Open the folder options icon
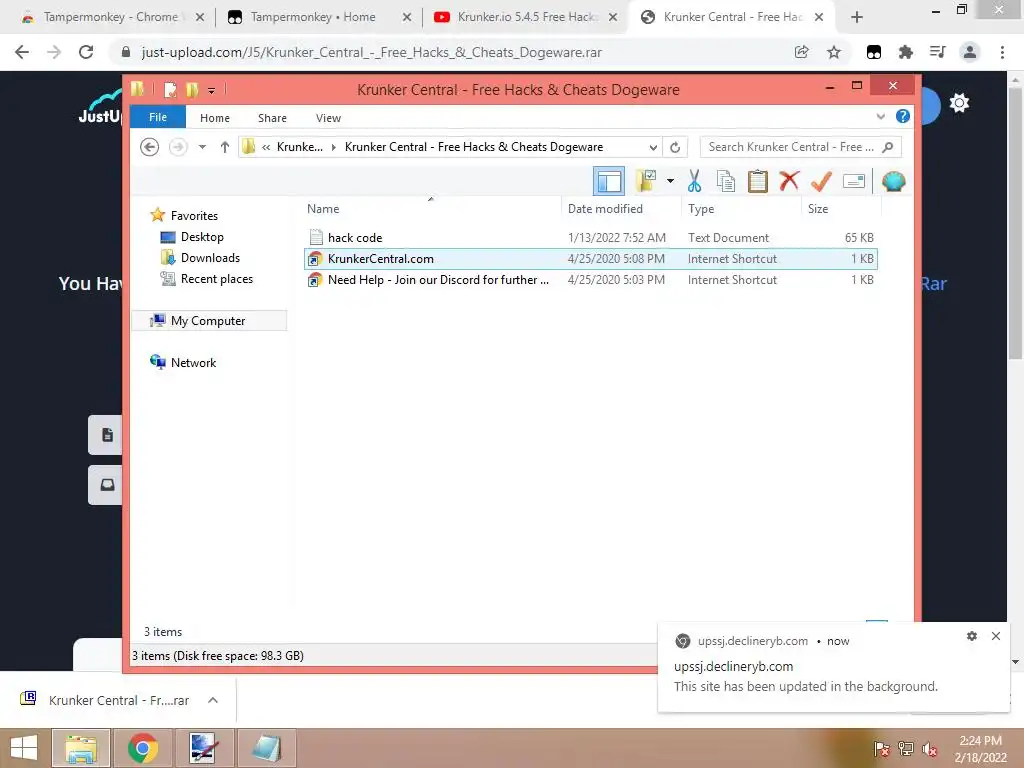Screen dimensions: 1024x768 tap(645, 181)
